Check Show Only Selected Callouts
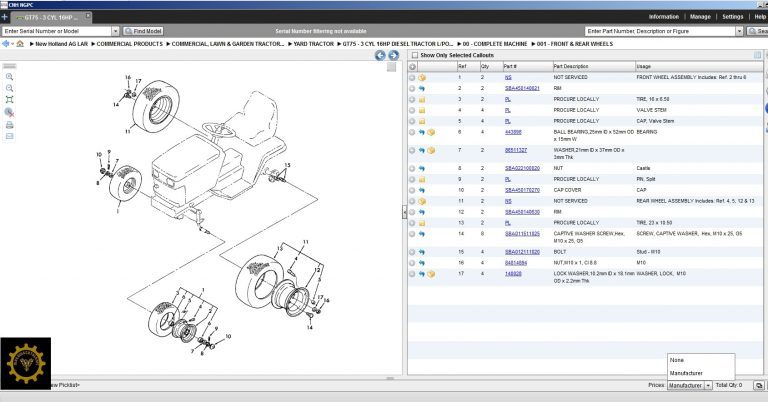This screenshot has width=768, height=402. [414, 55]
